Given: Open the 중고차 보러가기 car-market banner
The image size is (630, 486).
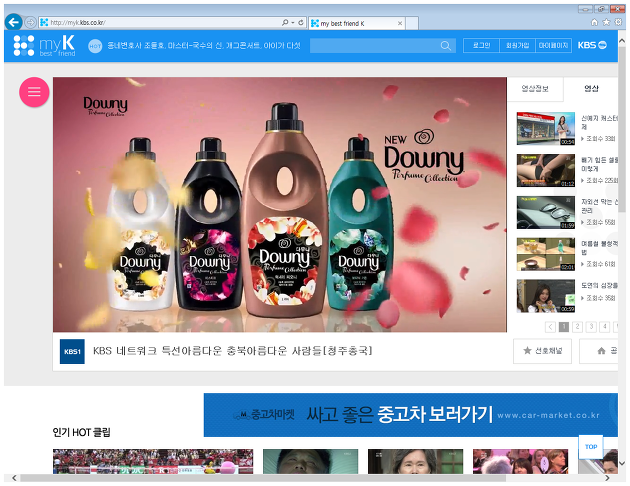Looking at the screenshot, I should pyautogui.click(x=411, y=415).
